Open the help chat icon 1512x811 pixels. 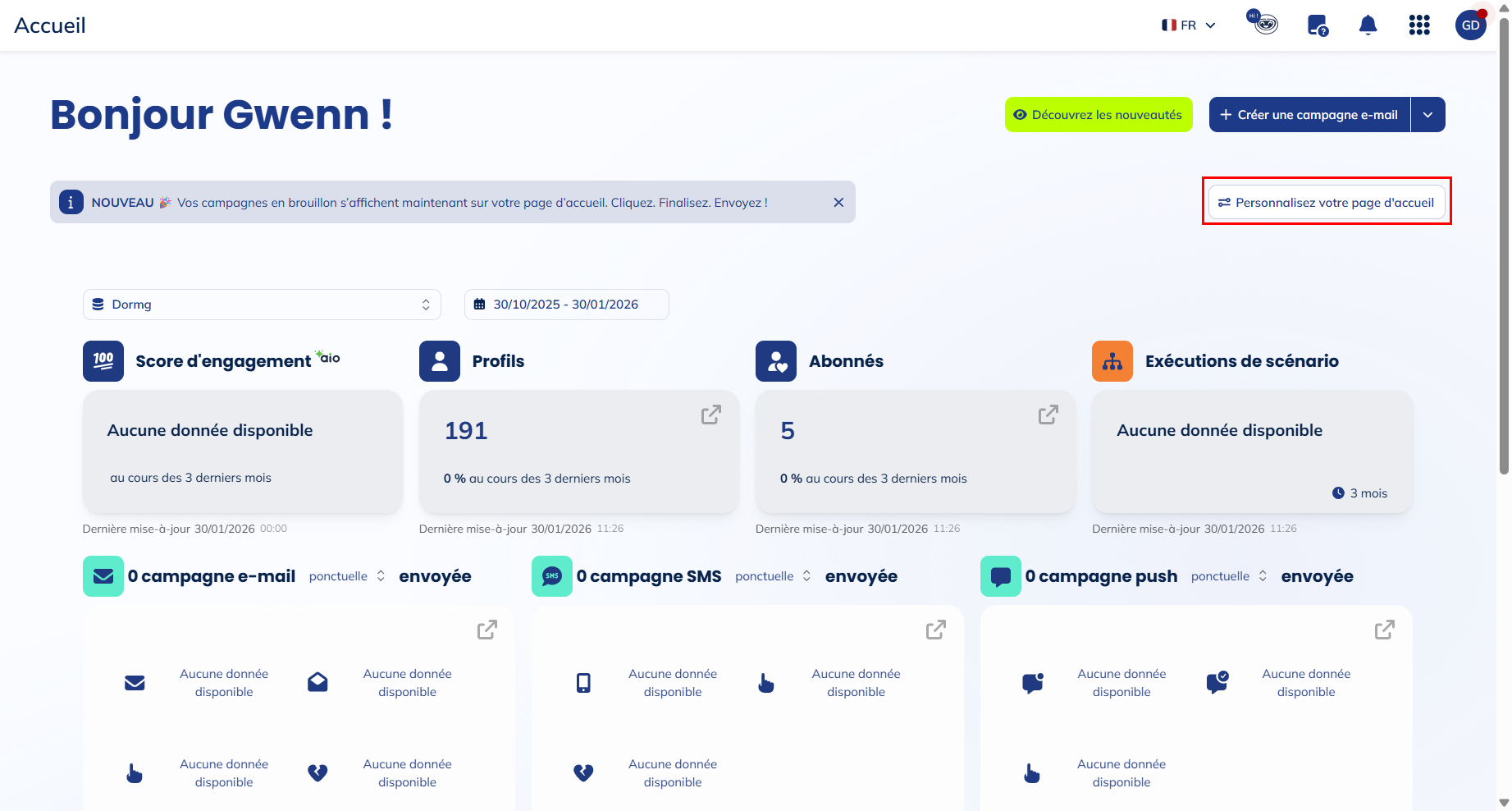coord(1318,25)
